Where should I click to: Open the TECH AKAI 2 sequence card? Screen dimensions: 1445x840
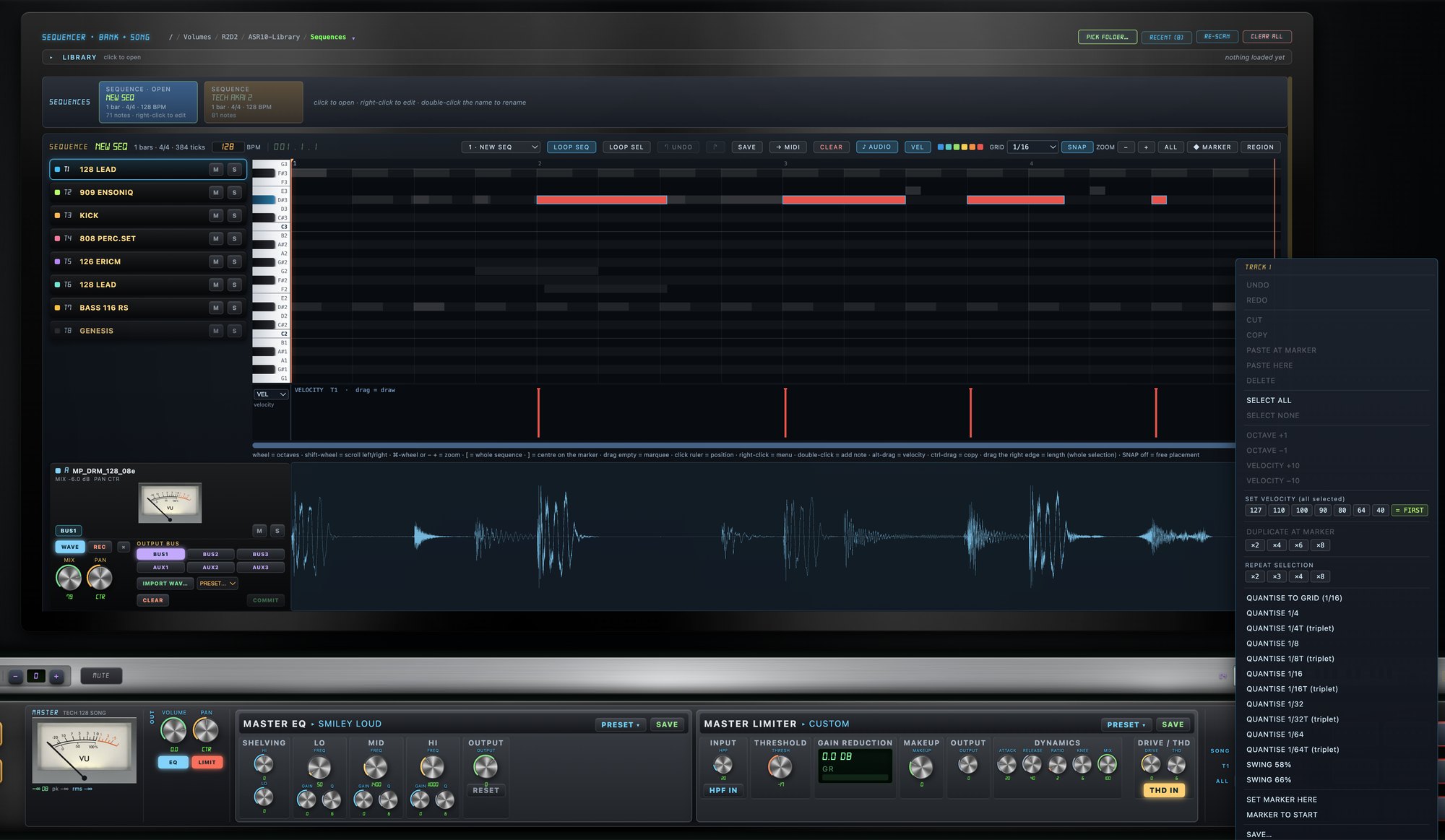pyautogui.click(x=253, y=102)
